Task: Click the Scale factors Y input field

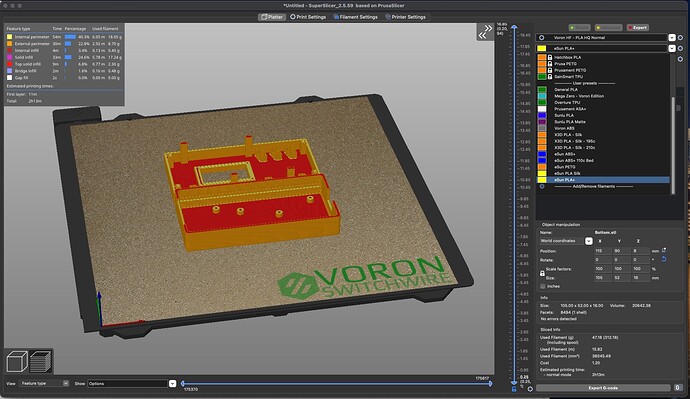Action: pos(621,268)
